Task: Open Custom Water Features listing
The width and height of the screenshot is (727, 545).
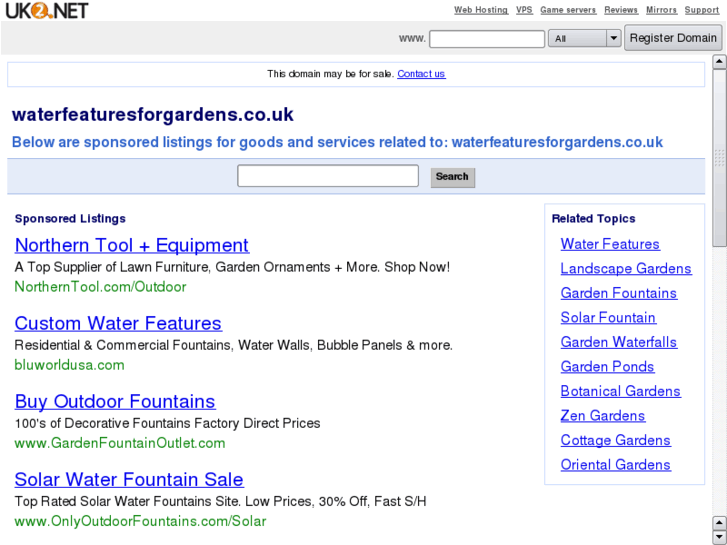Action: pyautogui.click(x=118, y=323)
